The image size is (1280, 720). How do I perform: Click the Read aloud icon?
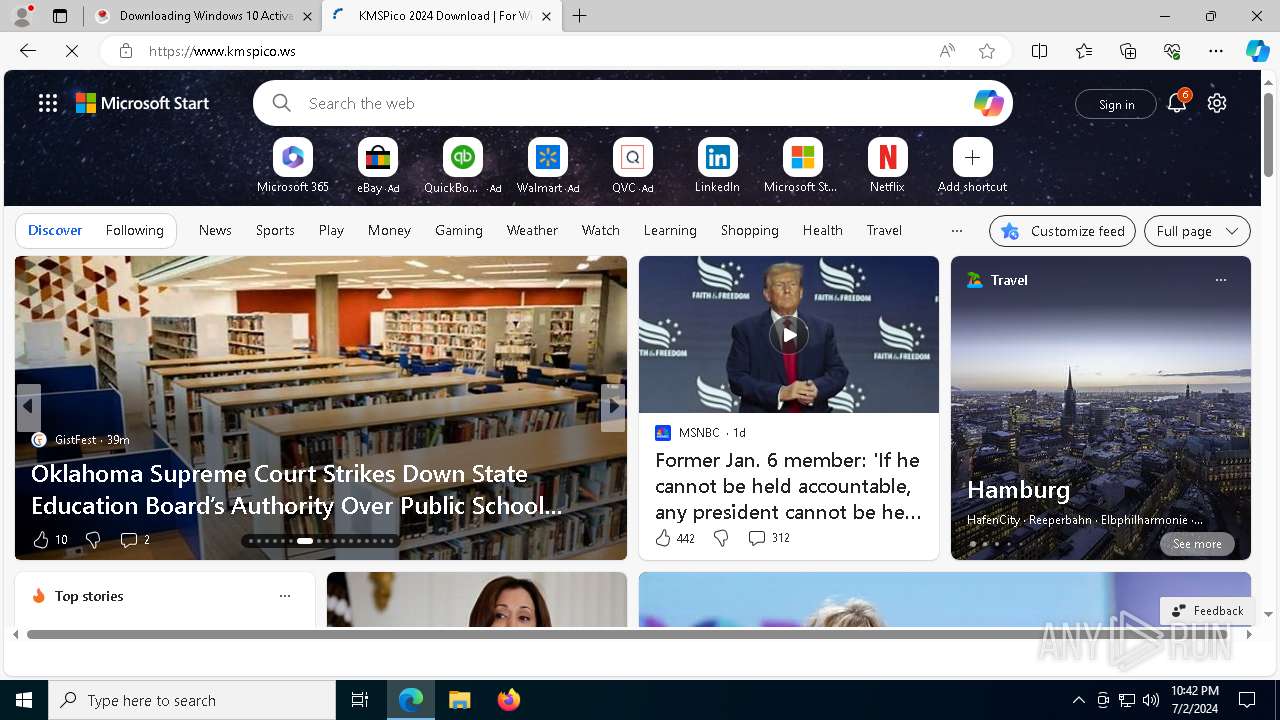pos(947,51)
